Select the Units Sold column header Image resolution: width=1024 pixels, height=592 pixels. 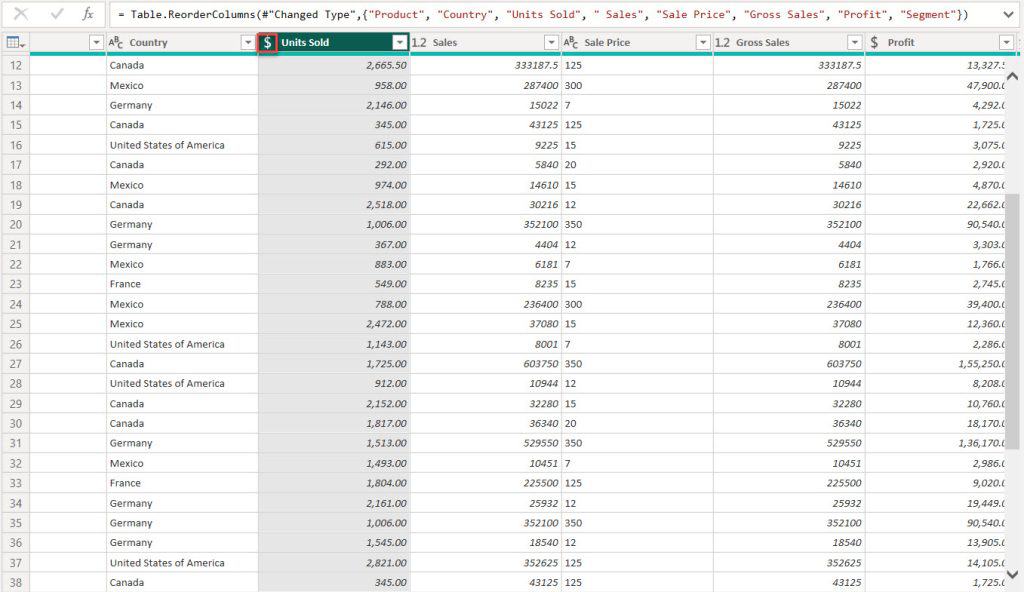pyautogui.click(x=334, y=42)
